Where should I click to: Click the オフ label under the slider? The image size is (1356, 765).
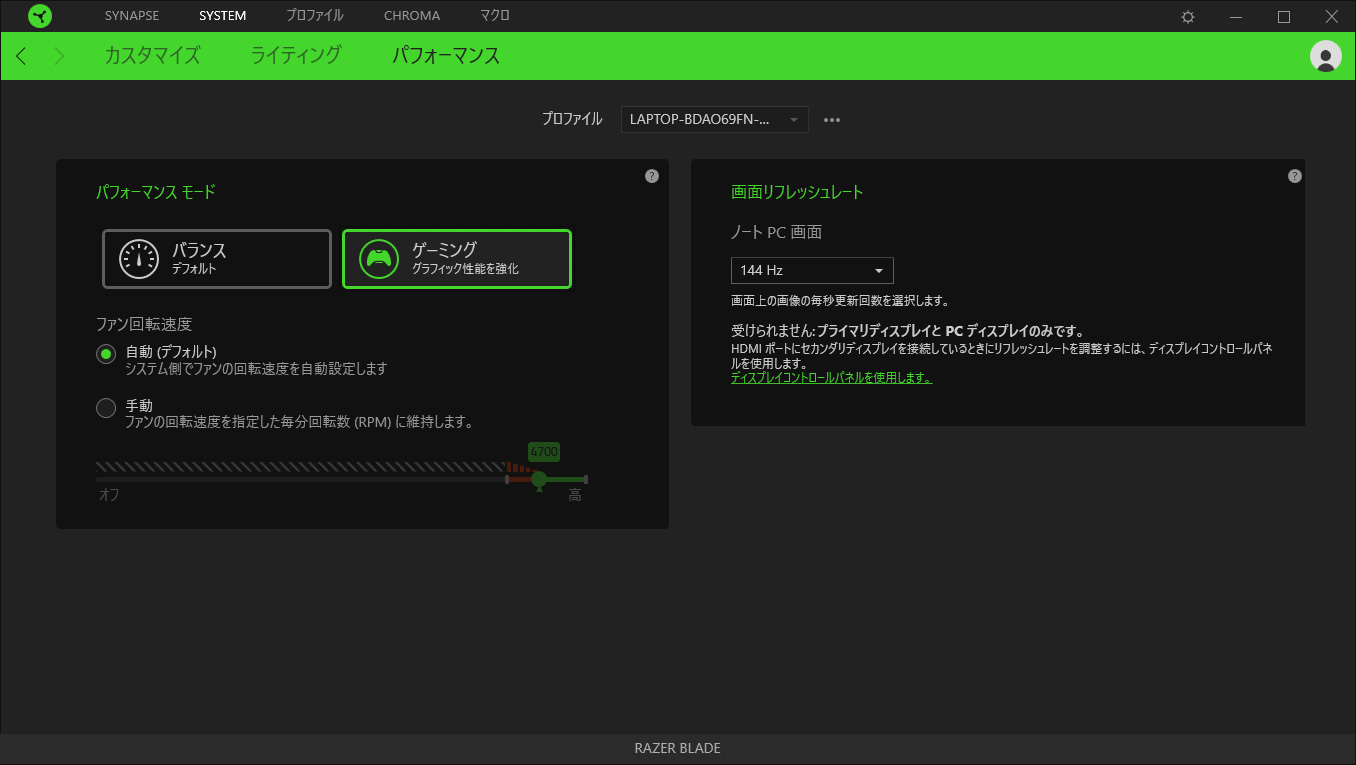(109, 495)
